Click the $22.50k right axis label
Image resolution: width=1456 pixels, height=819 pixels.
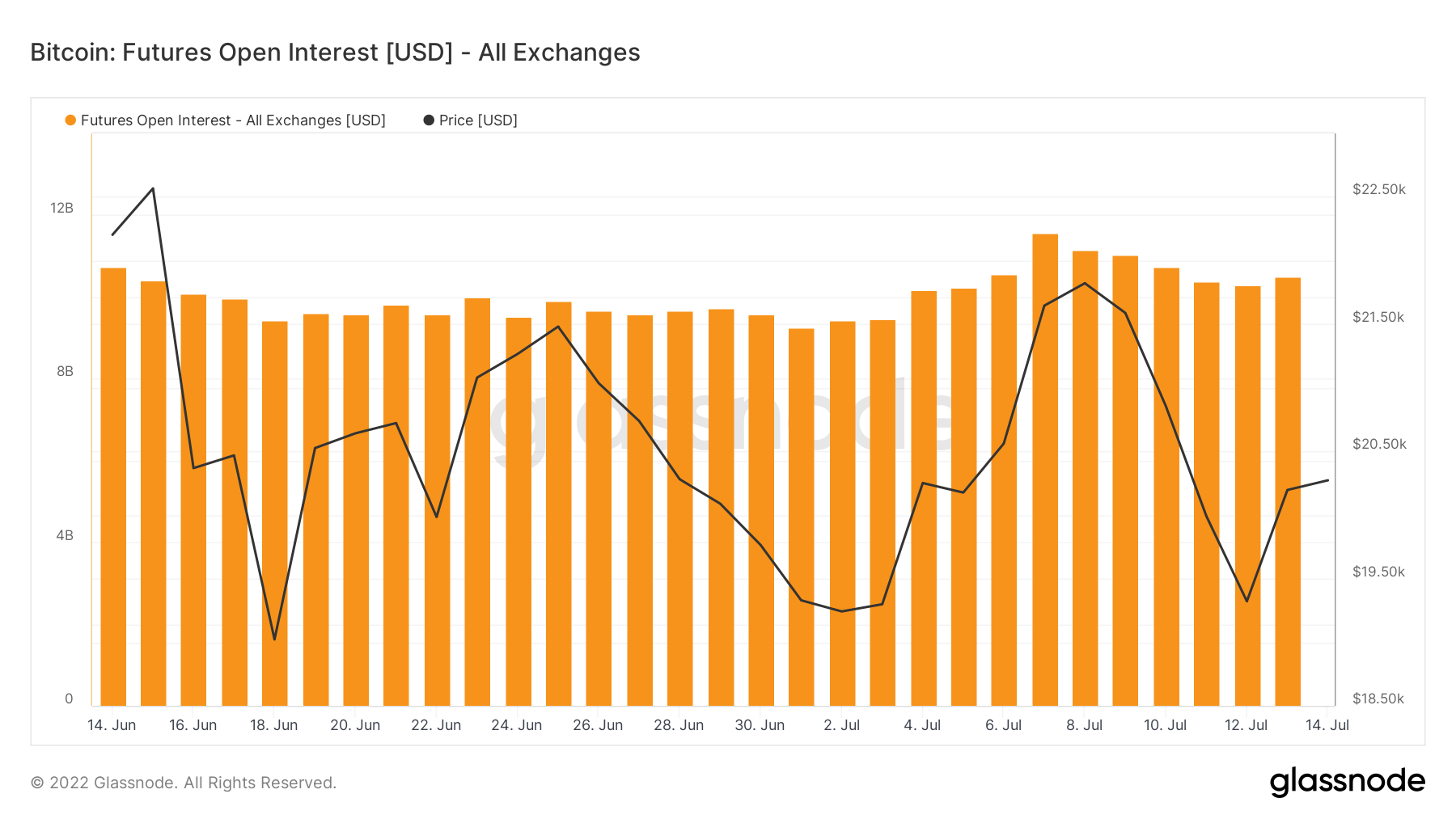coord(1378,189)
